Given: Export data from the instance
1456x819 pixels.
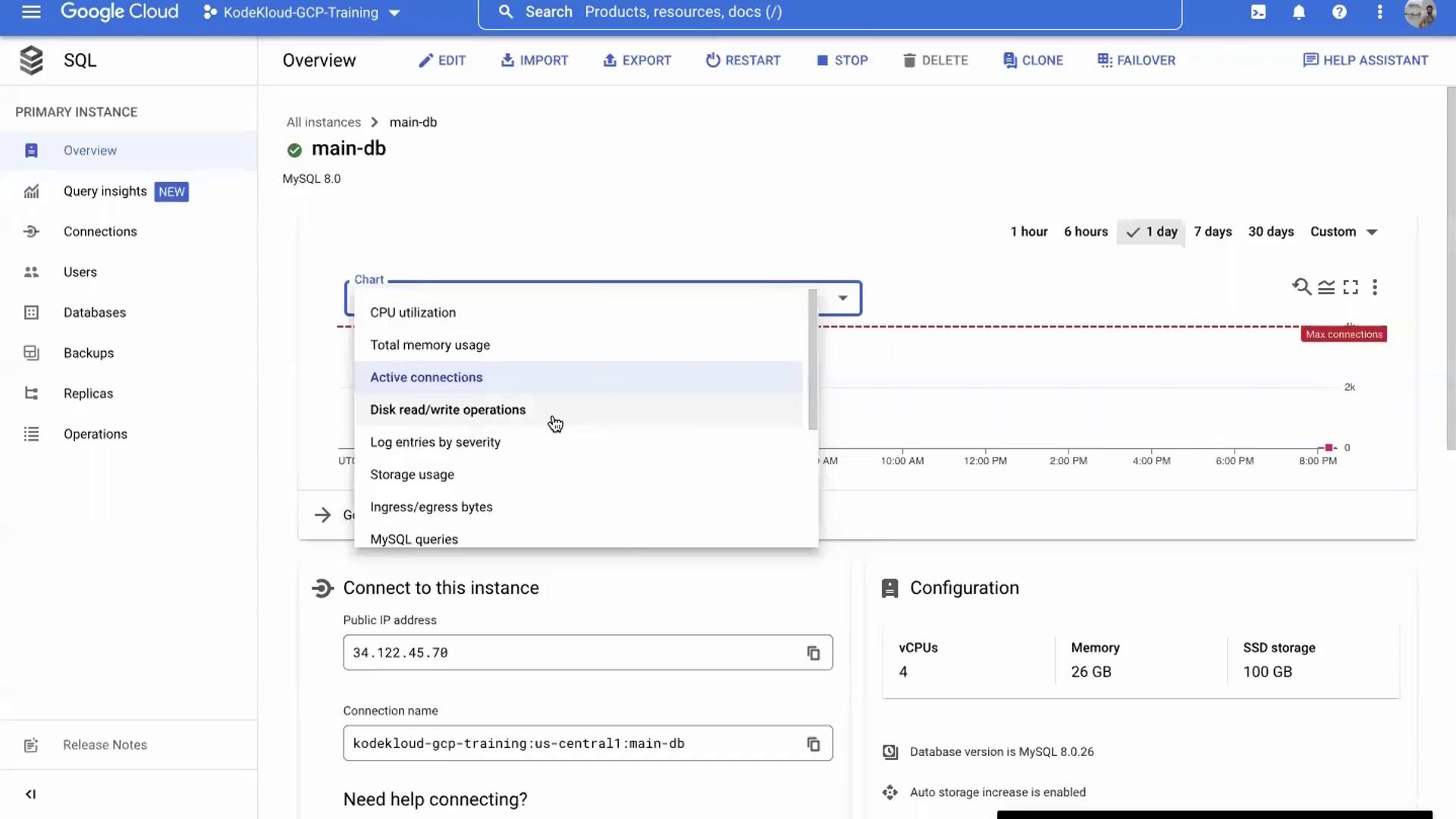Looking at the screenshot, I should coord(637,60).
